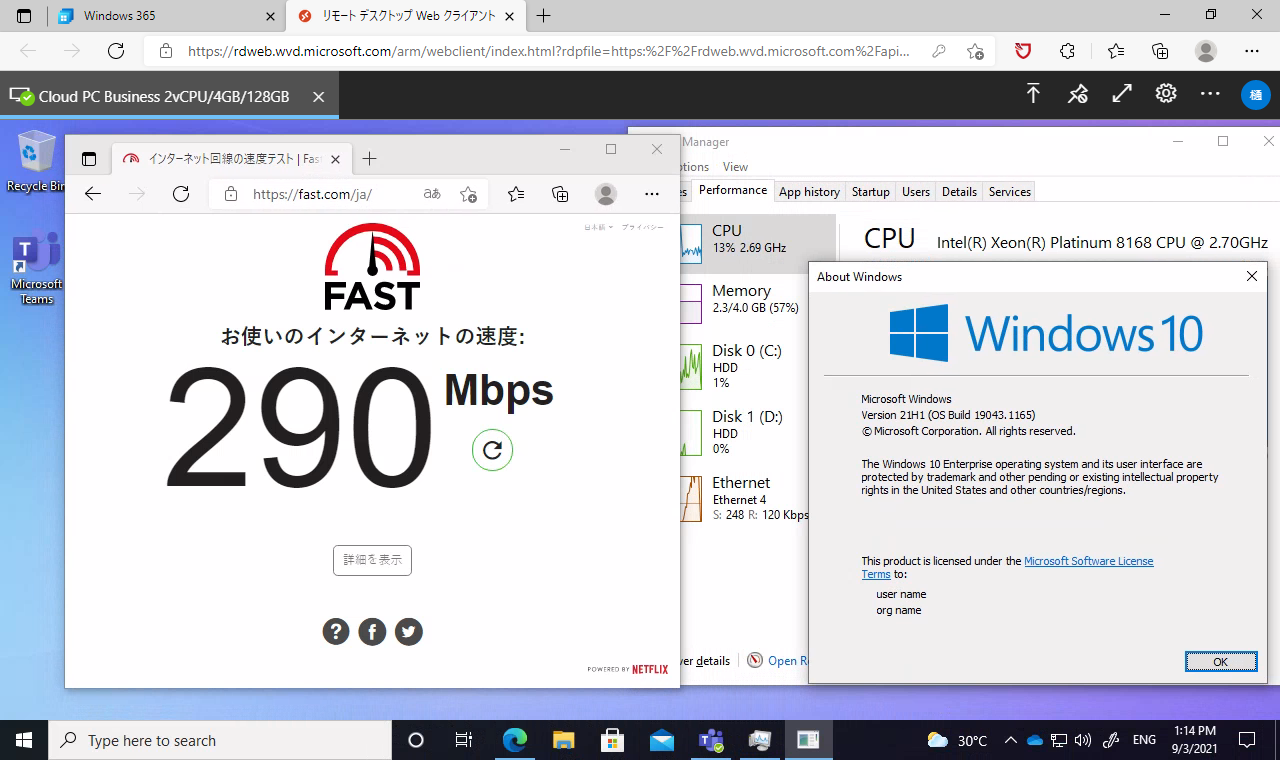
Task: Open Favorites list in remote Edge toolbar
Action: (x=516, y=194)
